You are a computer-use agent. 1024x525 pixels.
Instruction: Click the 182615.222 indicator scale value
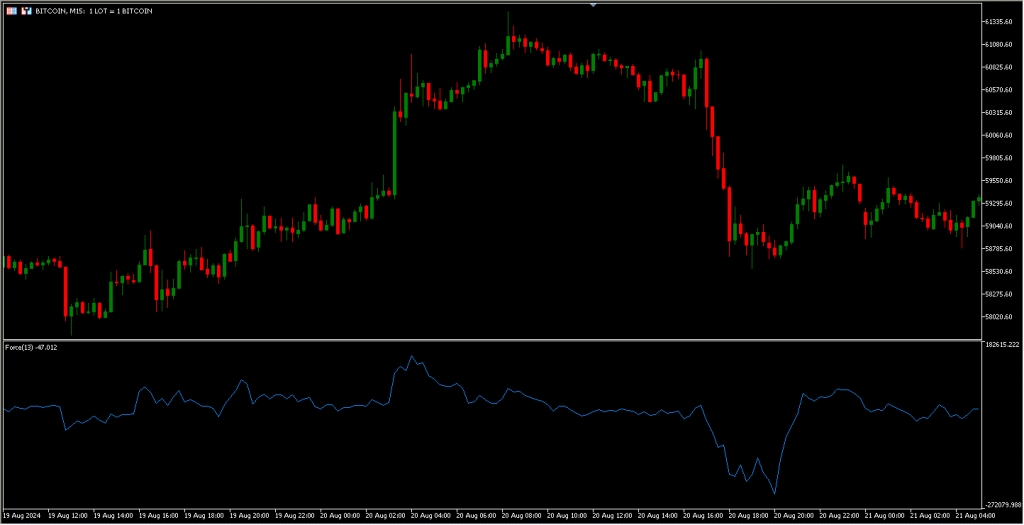click(x=1004, y=344)
